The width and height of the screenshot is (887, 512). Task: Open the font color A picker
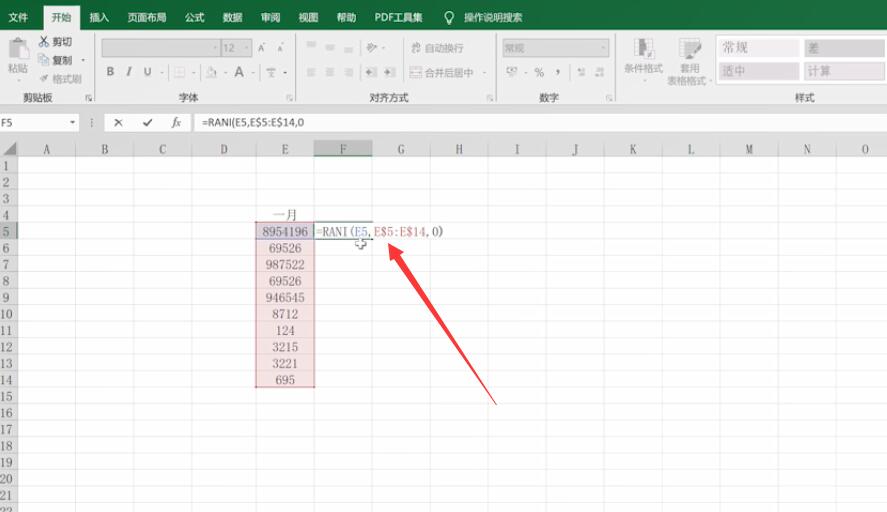239,72
